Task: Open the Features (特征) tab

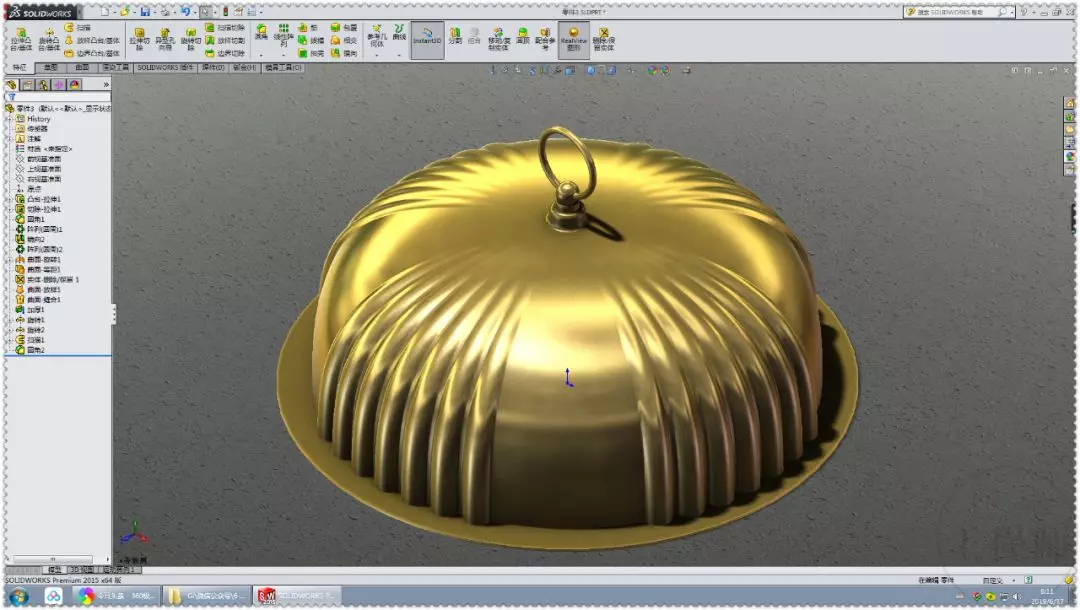Action: tap(19, 67)
